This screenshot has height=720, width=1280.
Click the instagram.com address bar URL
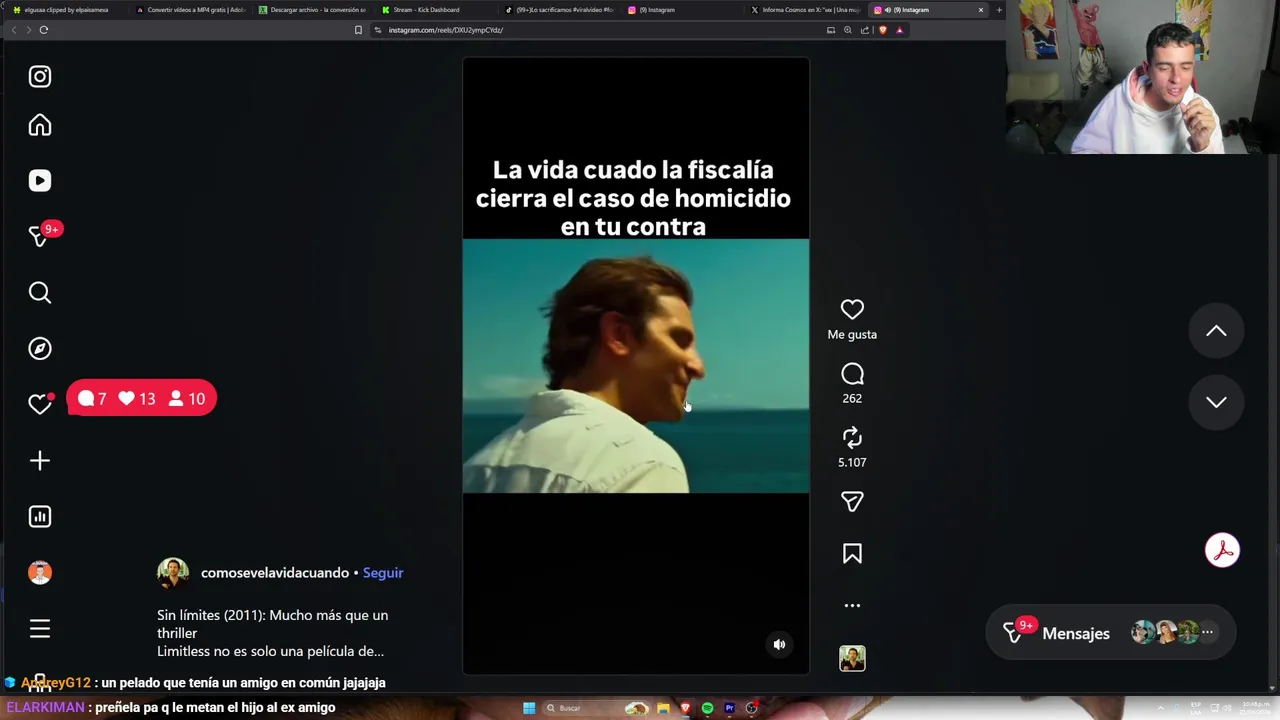(446, 30)
